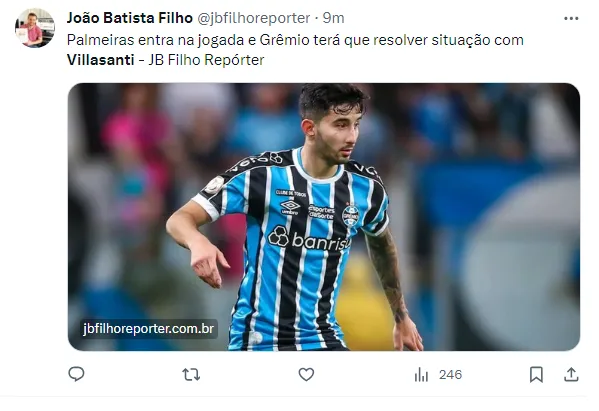Open the three-dots more options menu
599x411 pixels.
571,18
